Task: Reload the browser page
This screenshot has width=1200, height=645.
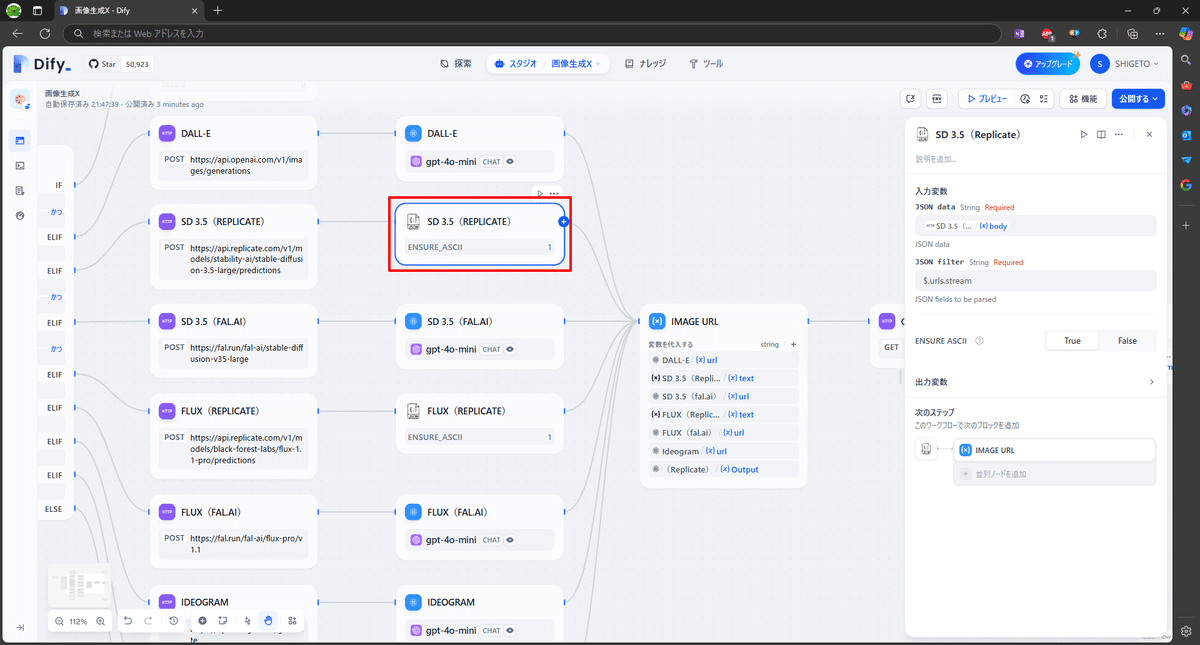Action: point(45,33)
